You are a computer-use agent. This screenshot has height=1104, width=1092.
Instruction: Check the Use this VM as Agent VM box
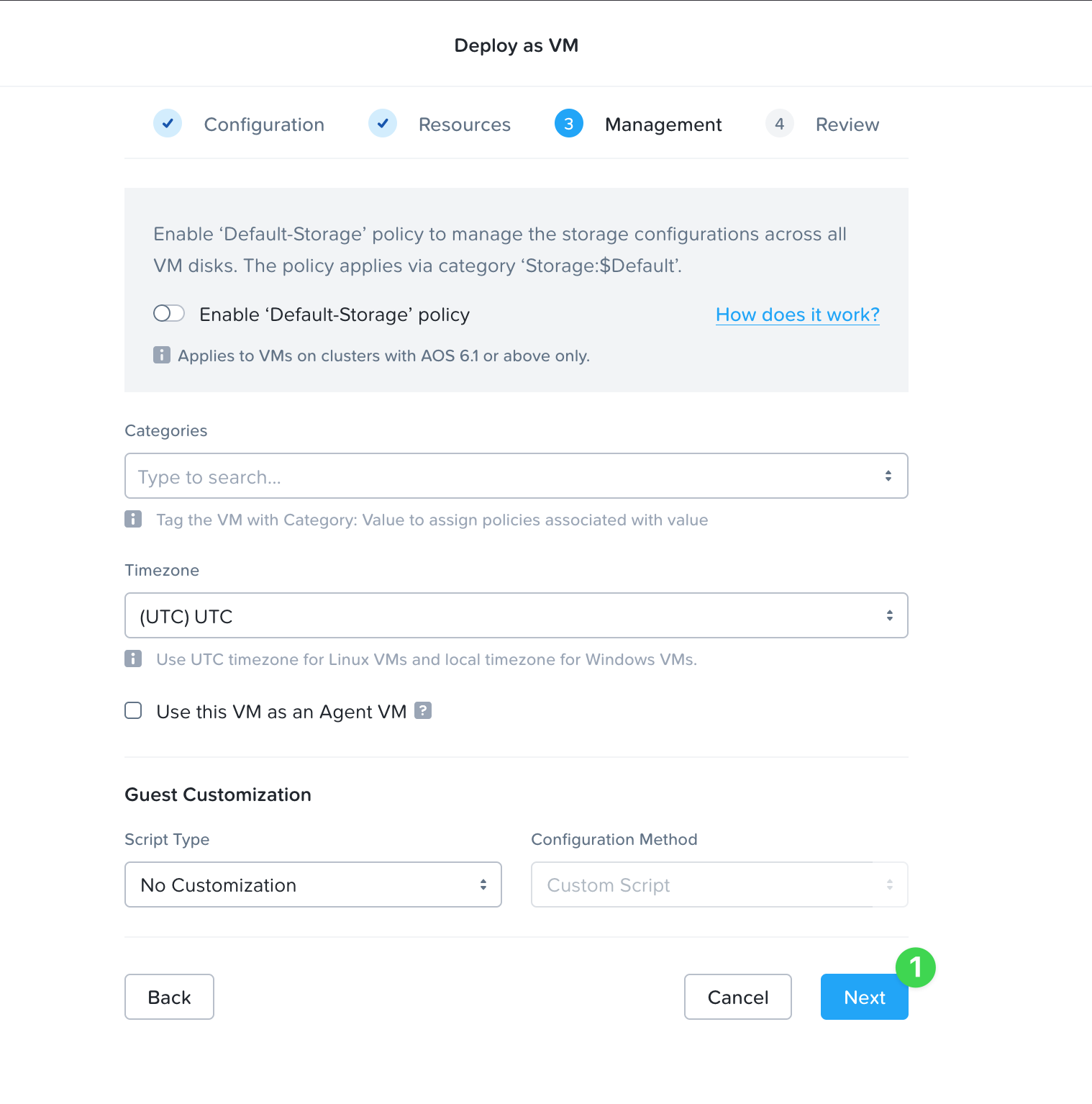pyautogui.click(x=133, y=711)
